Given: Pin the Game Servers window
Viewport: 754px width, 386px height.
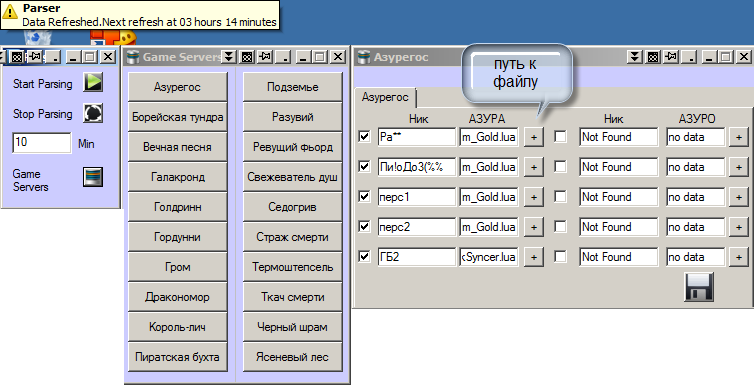Looking at the screenshot, I should pyautogui.click(x=264, y=57).
